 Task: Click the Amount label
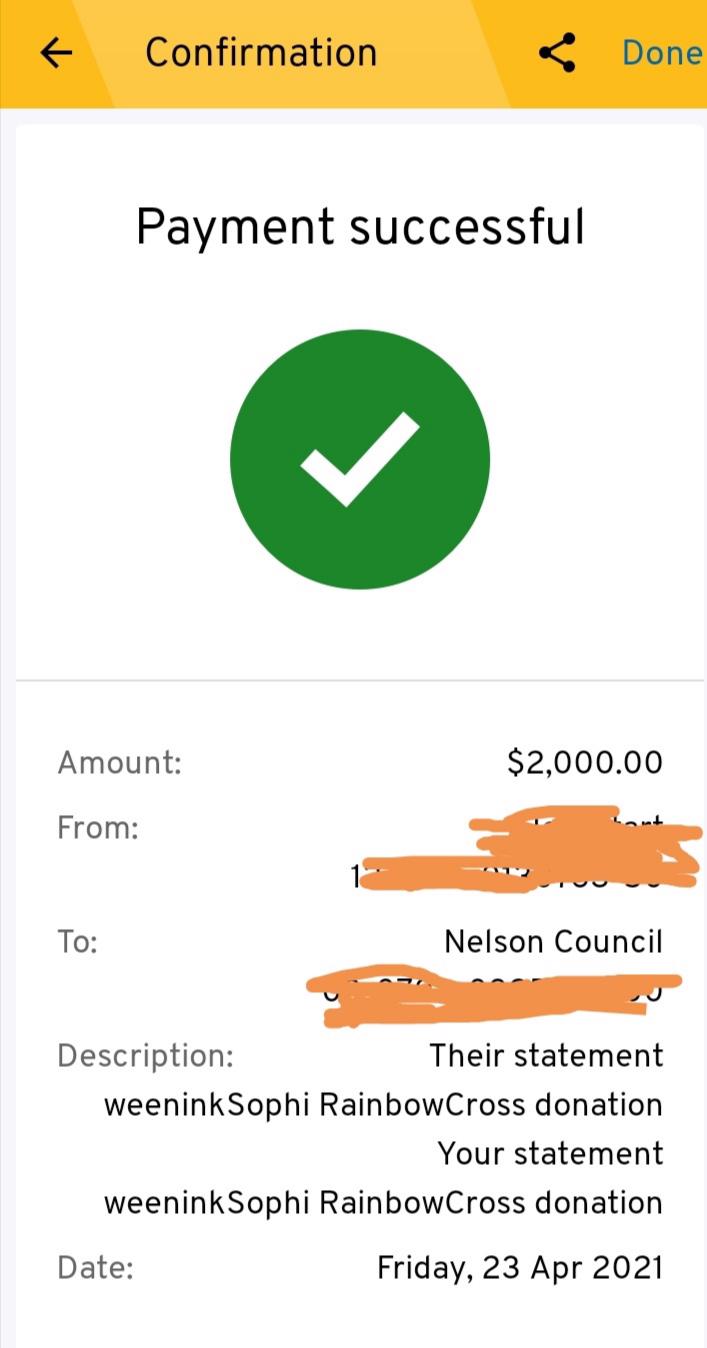click(x=120, y=763)
